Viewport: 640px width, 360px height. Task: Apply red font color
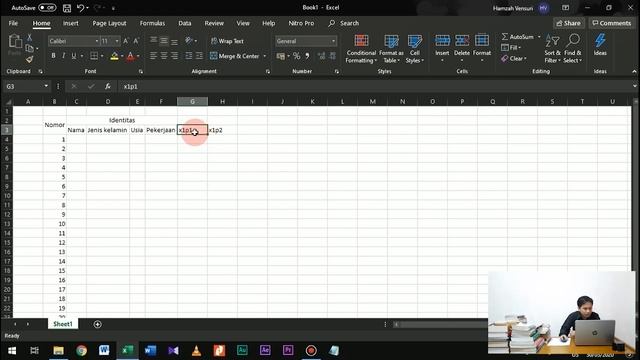pyautogui.click(x=130, y=56)
